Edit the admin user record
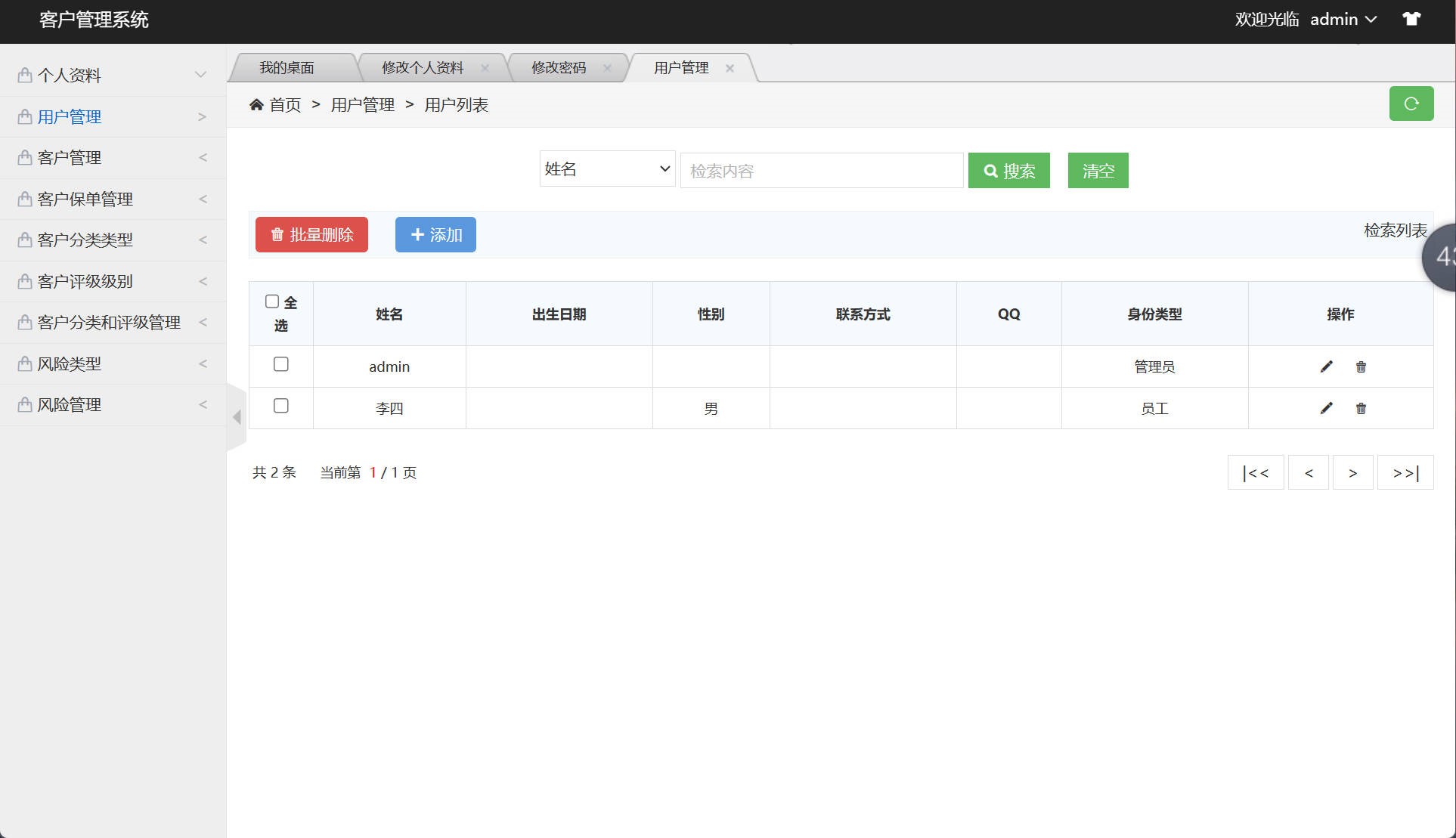The height and width of the screenshot is (838, 1456). point(1325,366)
